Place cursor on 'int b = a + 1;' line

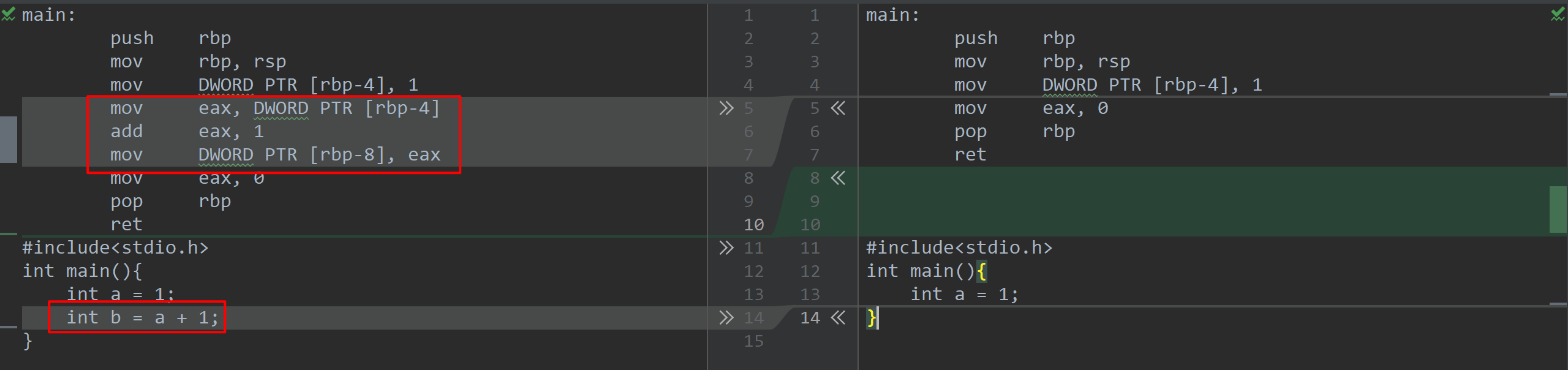click(142, 317)
